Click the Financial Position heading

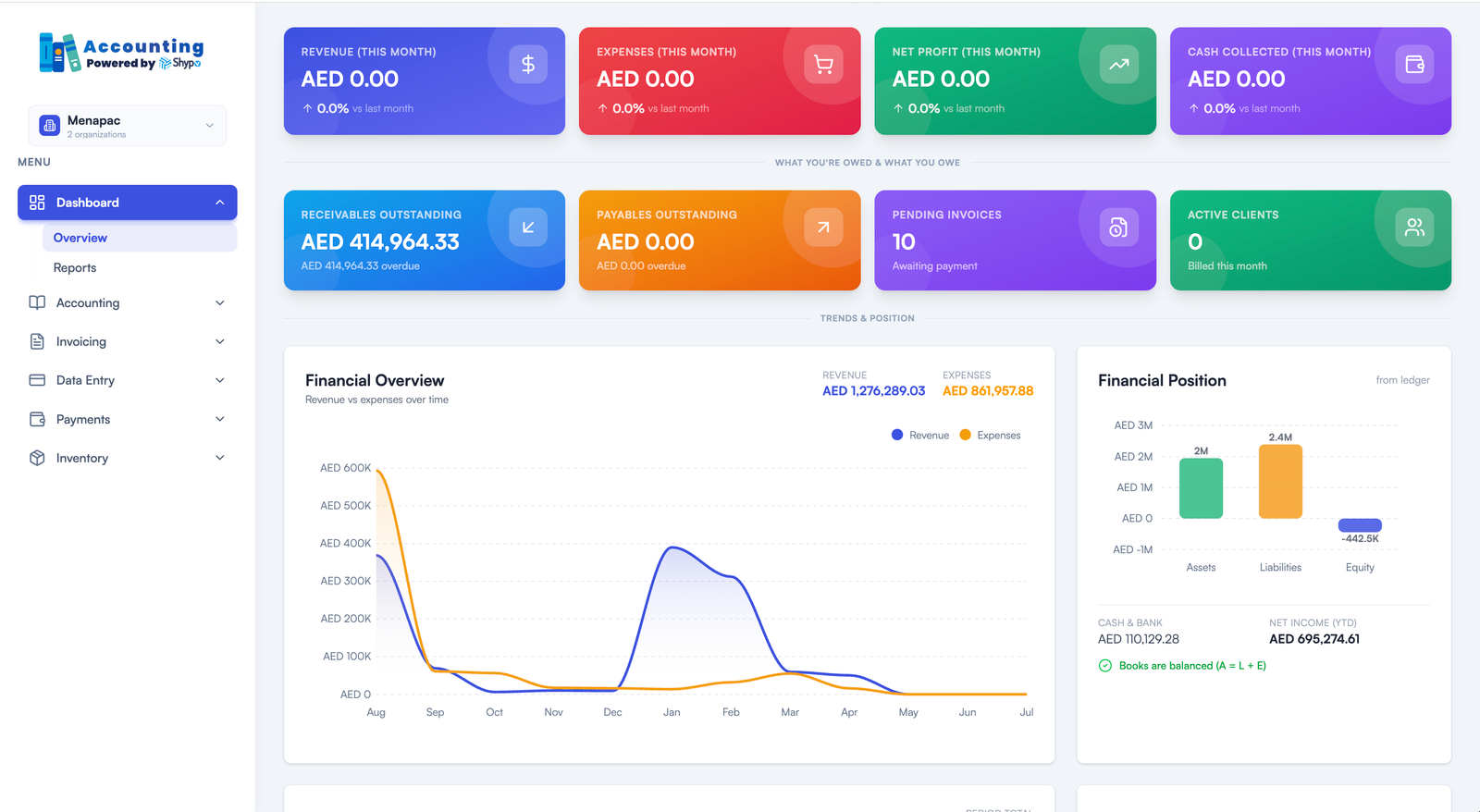[x=1162, y=380]
